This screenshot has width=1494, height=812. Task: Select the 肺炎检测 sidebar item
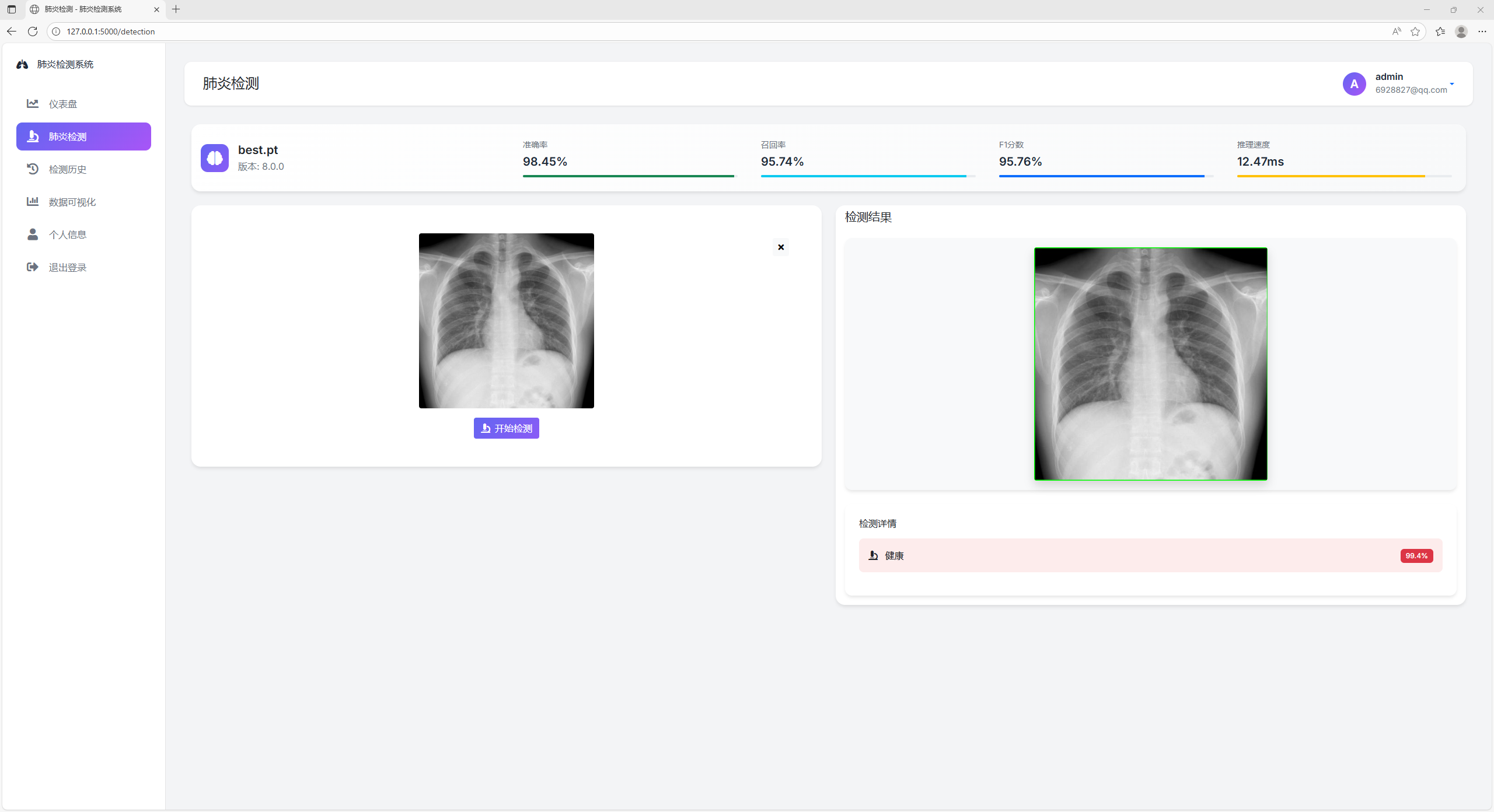(83, 136)
